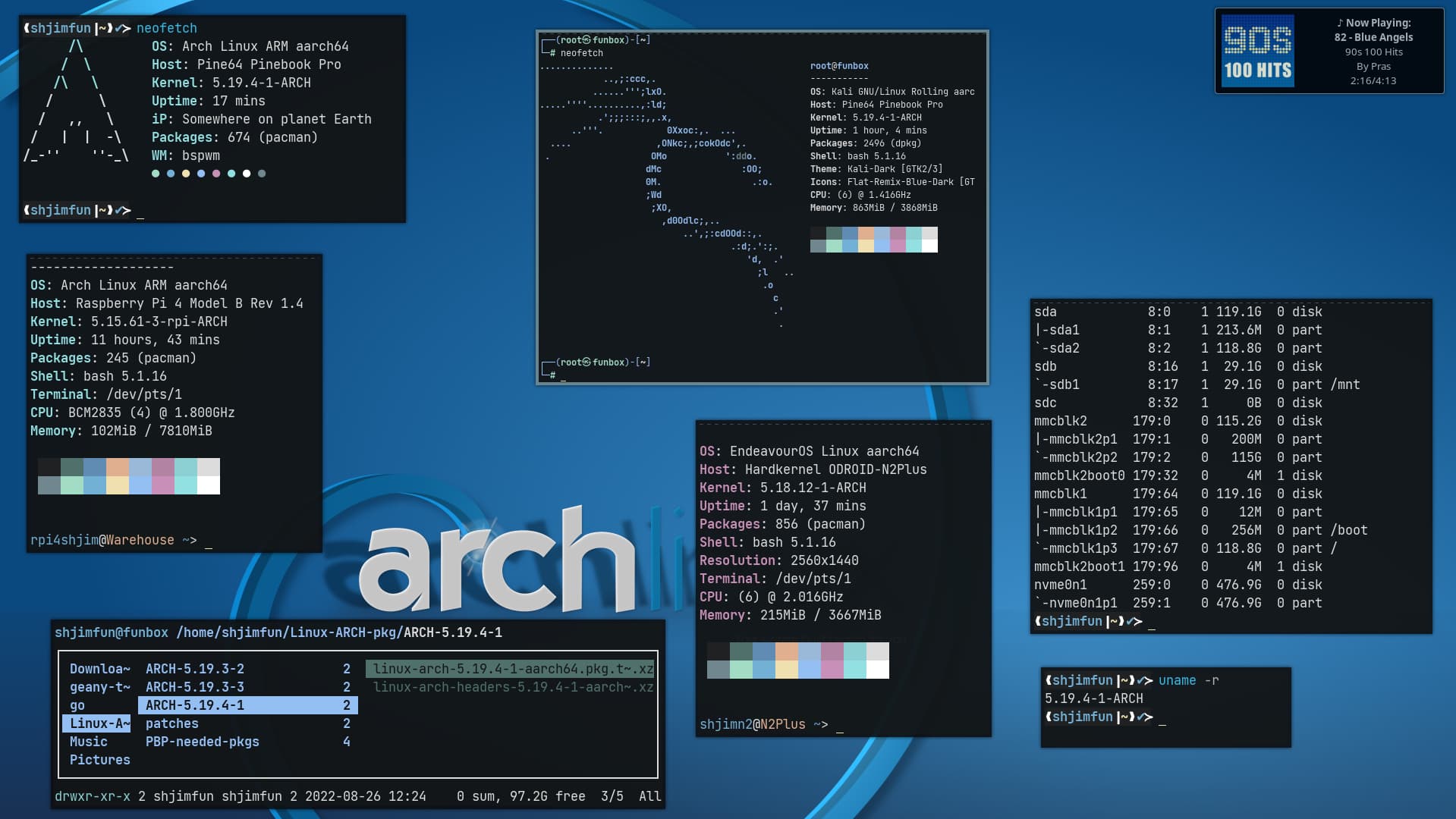The image size is (1456, 819).
Task: Click the rpi4shjim@Warehouse prompt
Action: (x=113, y=540)
